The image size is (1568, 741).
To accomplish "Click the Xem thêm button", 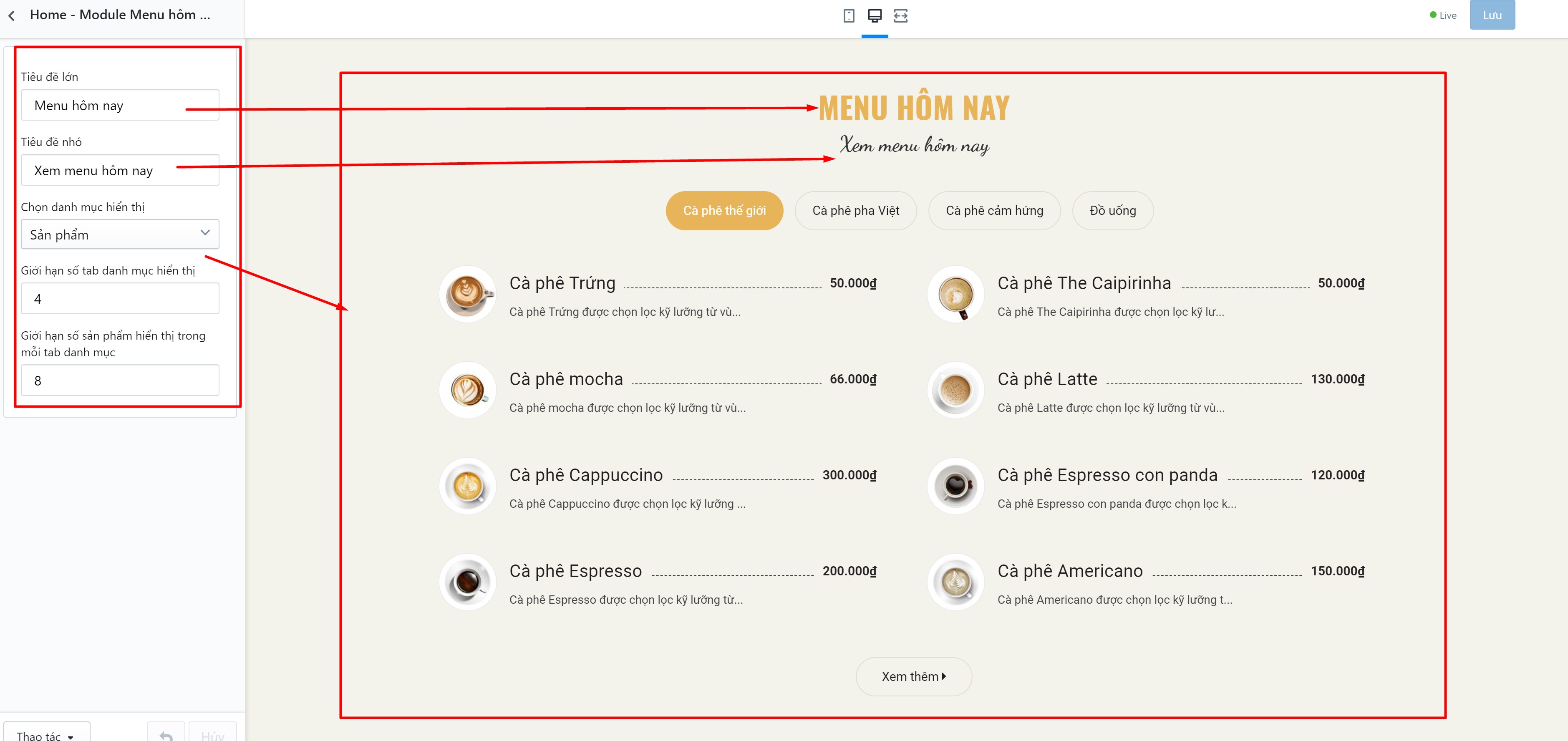I will click(x=914, y=676).
